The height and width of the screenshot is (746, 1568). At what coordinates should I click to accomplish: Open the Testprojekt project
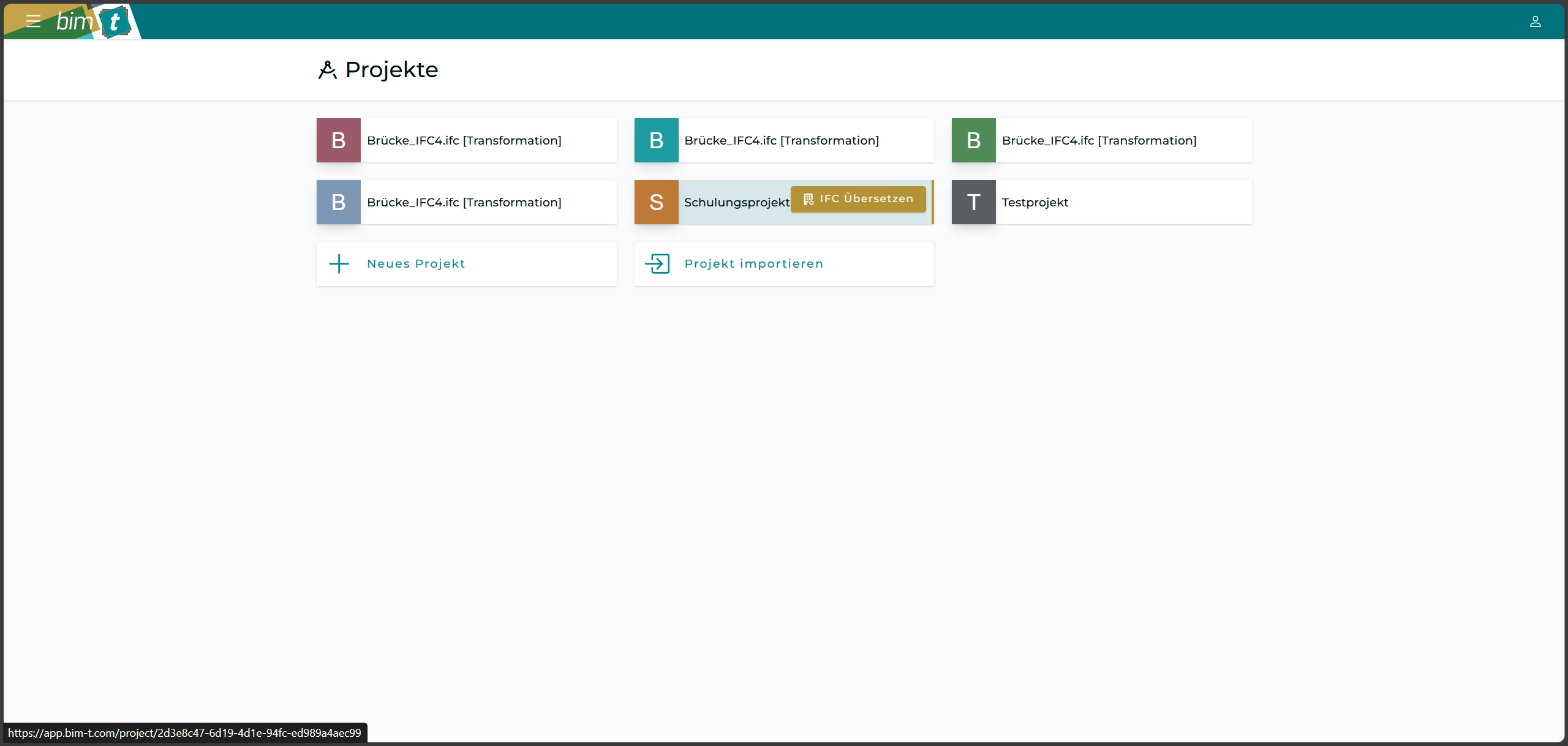(x=1035, y=203)
